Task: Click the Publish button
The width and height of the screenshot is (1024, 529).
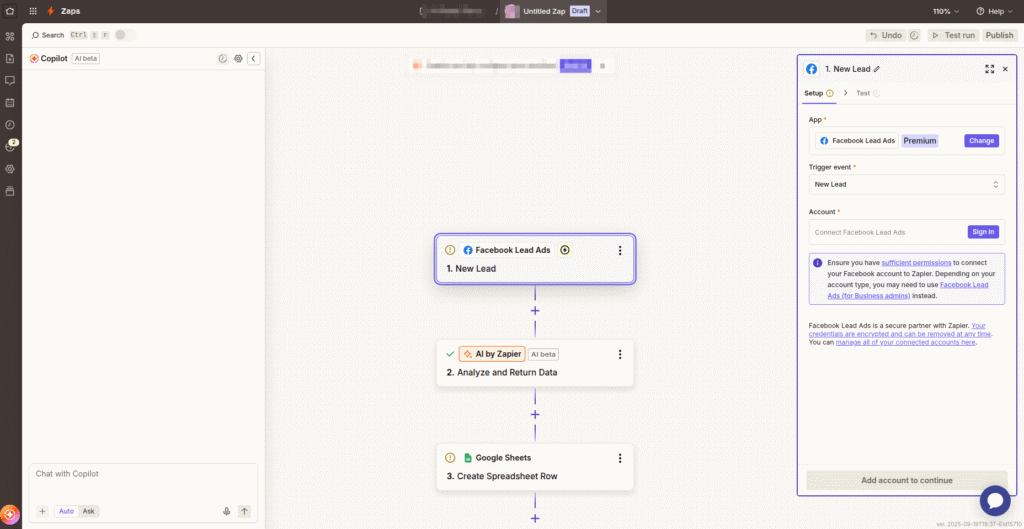Action: (x=999, y=35)
